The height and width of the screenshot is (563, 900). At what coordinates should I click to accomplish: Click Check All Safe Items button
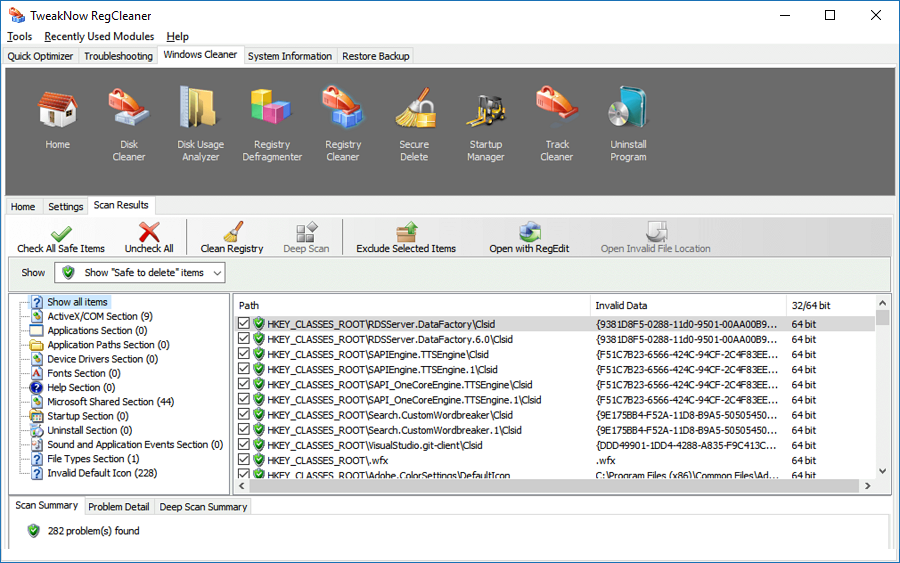point(61,238)
